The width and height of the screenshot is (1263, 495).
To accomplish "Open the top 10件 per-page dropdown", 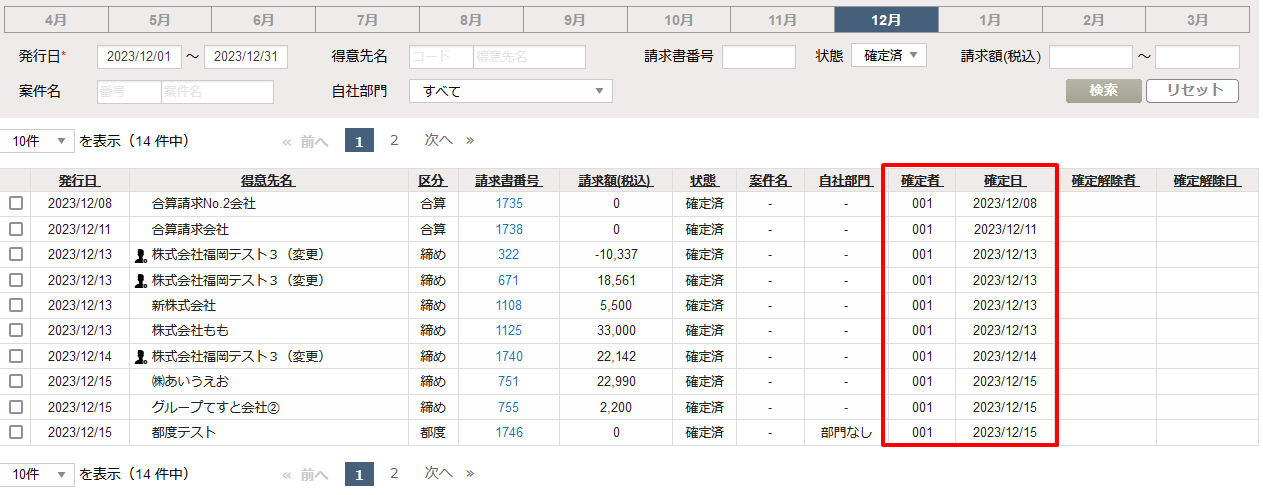I will tap(38, 141).
